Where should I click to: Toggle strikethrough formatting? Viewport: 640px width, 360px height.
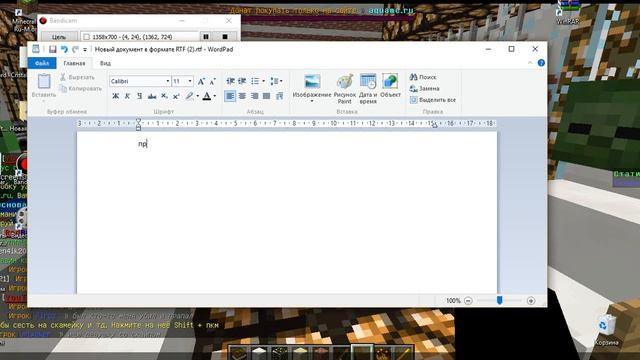[x=152, y=96]
